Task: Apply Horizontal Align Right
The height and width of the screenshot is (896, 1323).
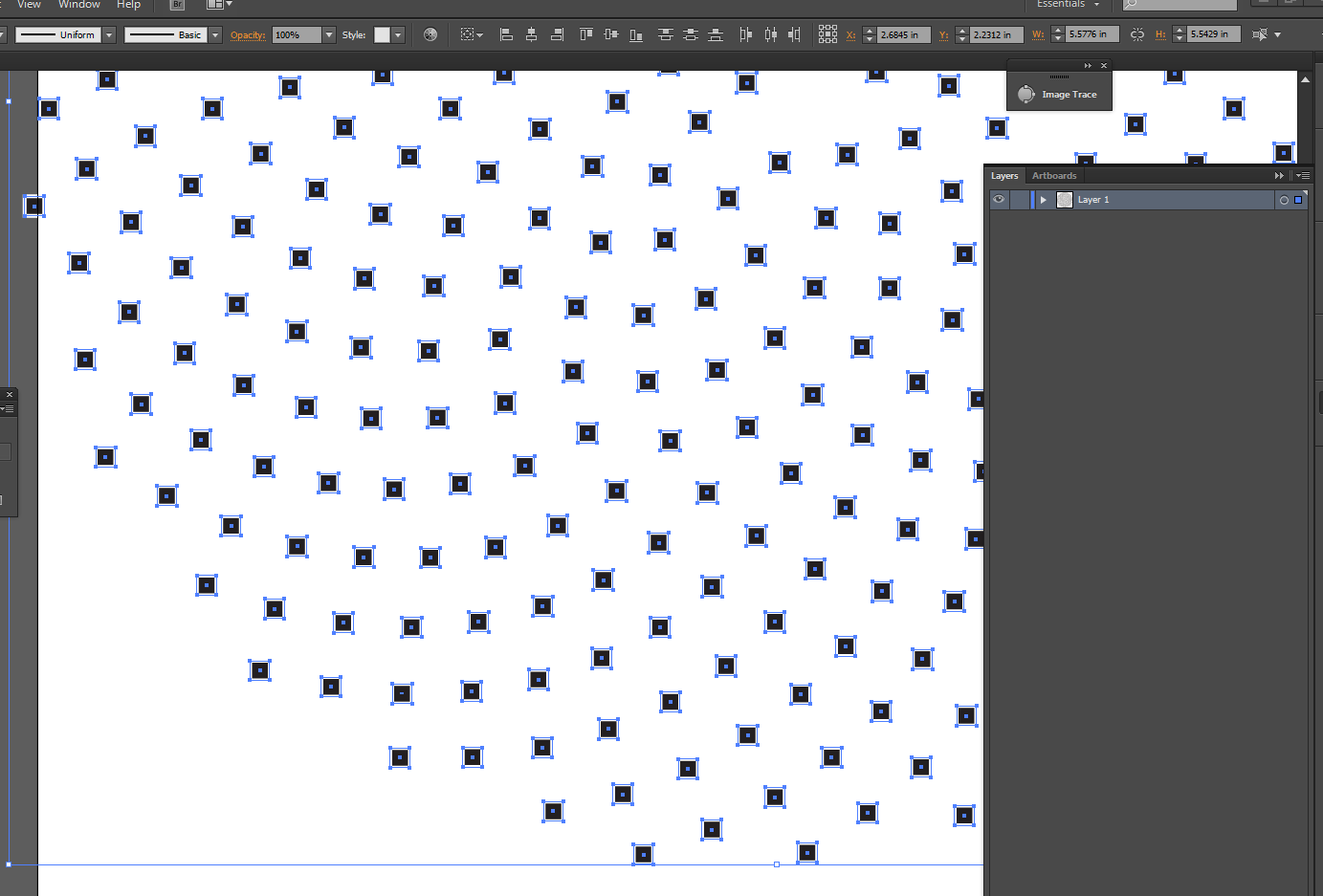Action: pyautogui.click(x=557, y=34)
